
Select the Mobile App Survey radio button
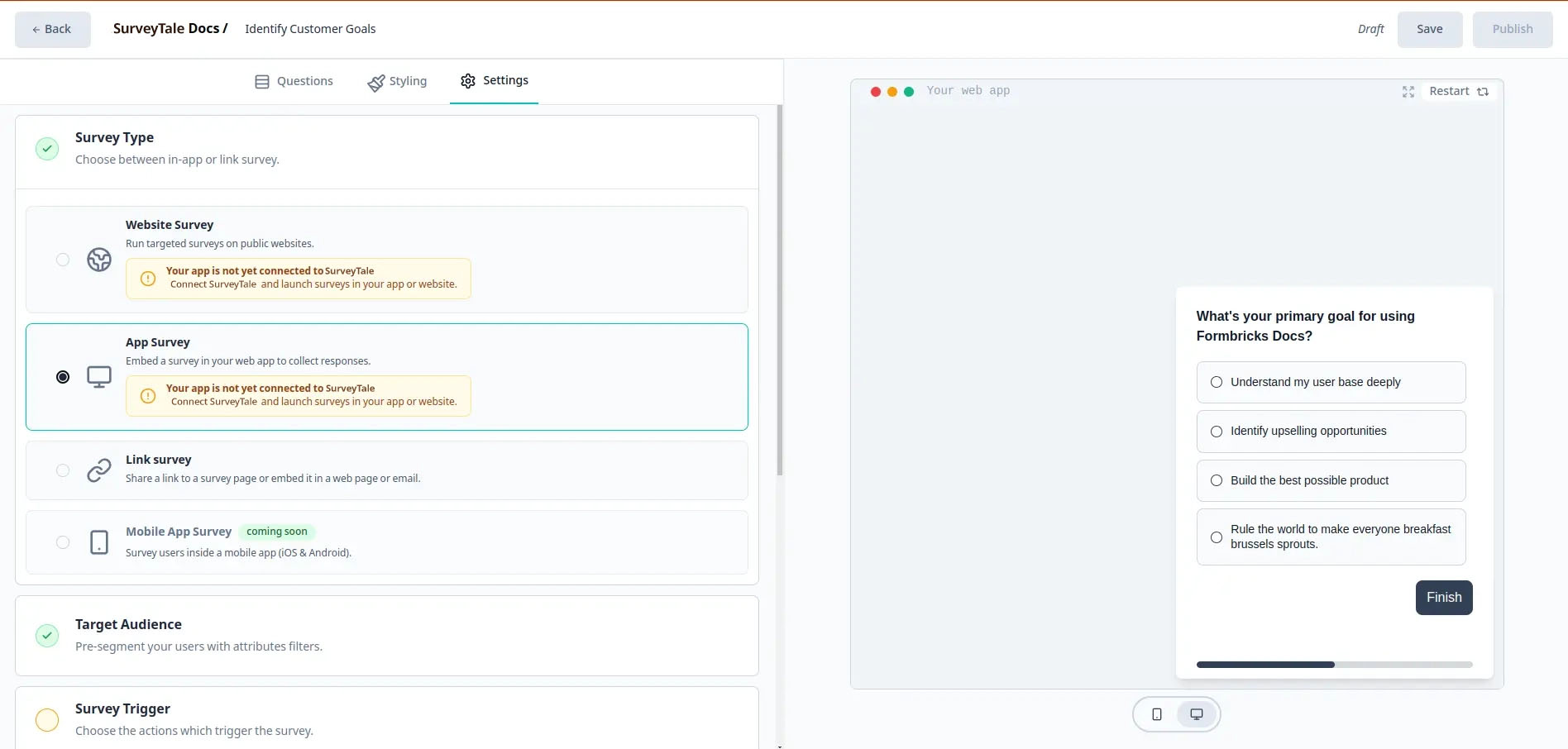(x=63, y=542)
